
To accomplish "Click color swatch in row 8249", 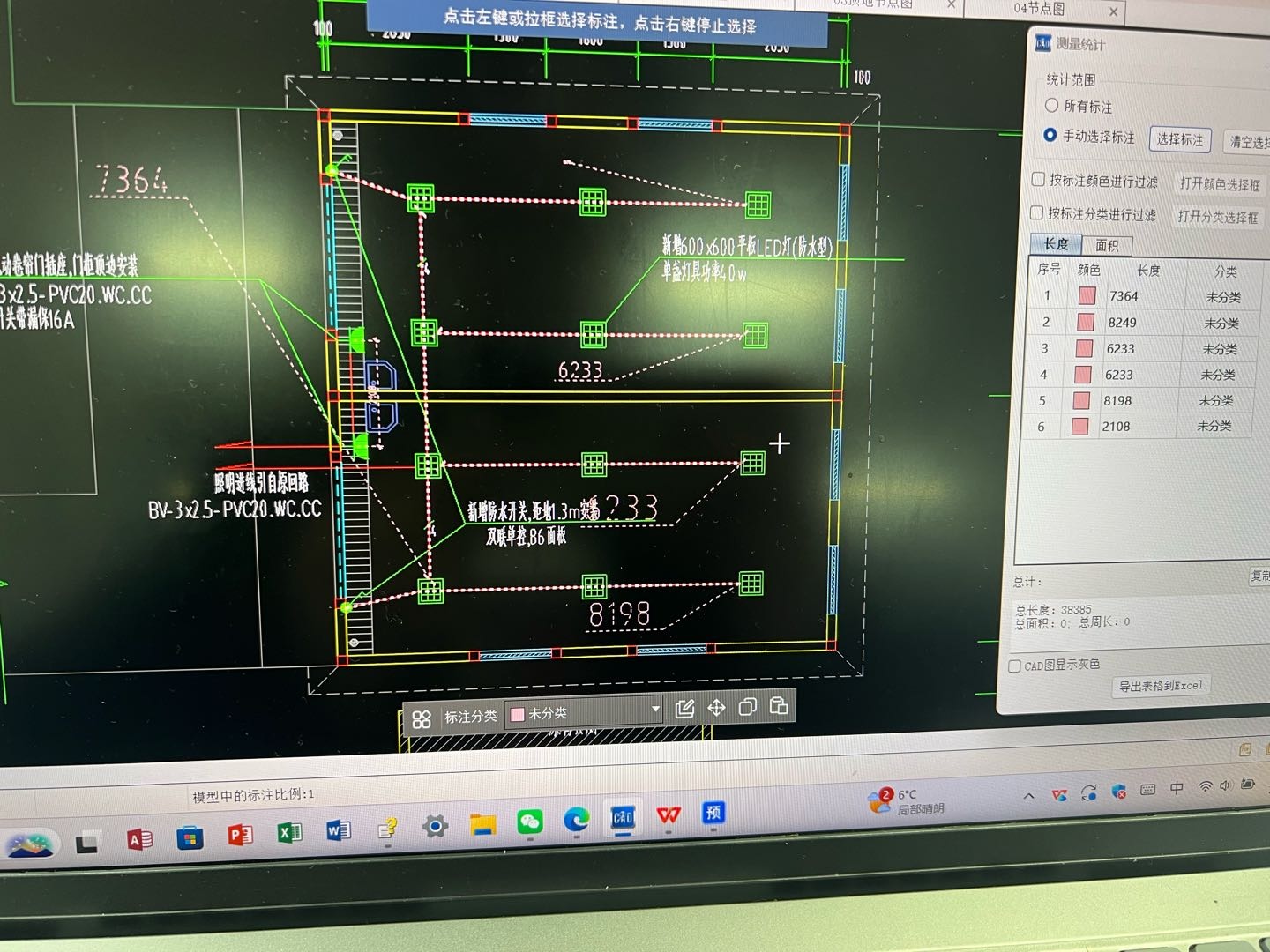I will coord(1086,322).
